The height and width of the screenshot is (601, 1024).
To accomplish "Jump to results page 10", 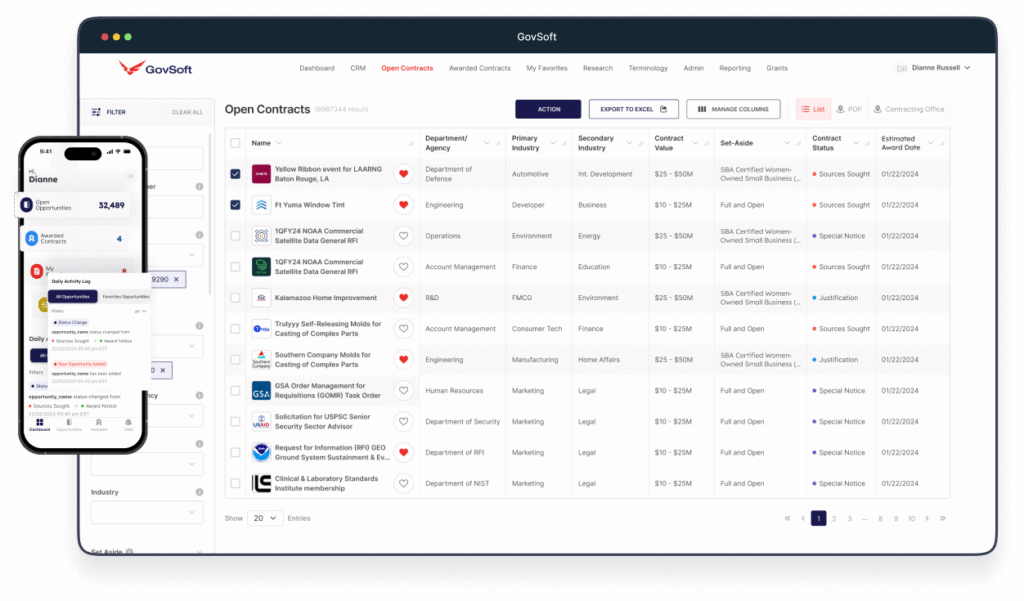I will (x=911, y=518).
